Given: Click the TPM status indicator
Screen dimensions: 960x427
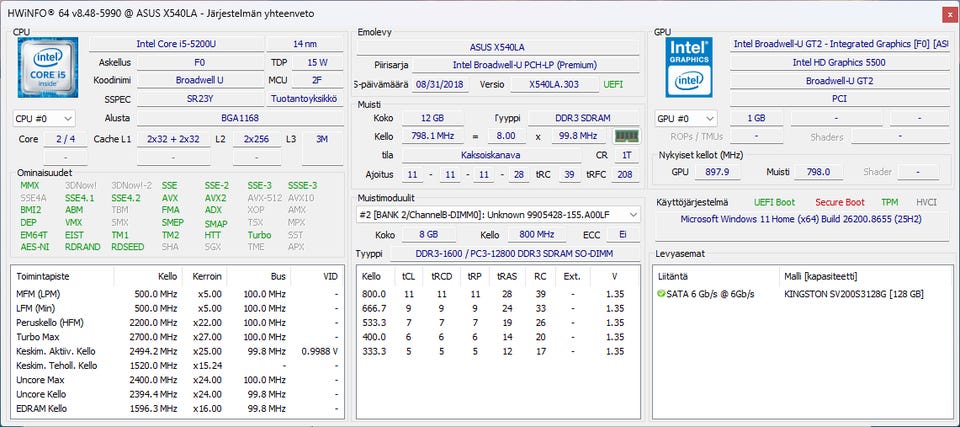Looking at the screenshot, I should [890, 202].
